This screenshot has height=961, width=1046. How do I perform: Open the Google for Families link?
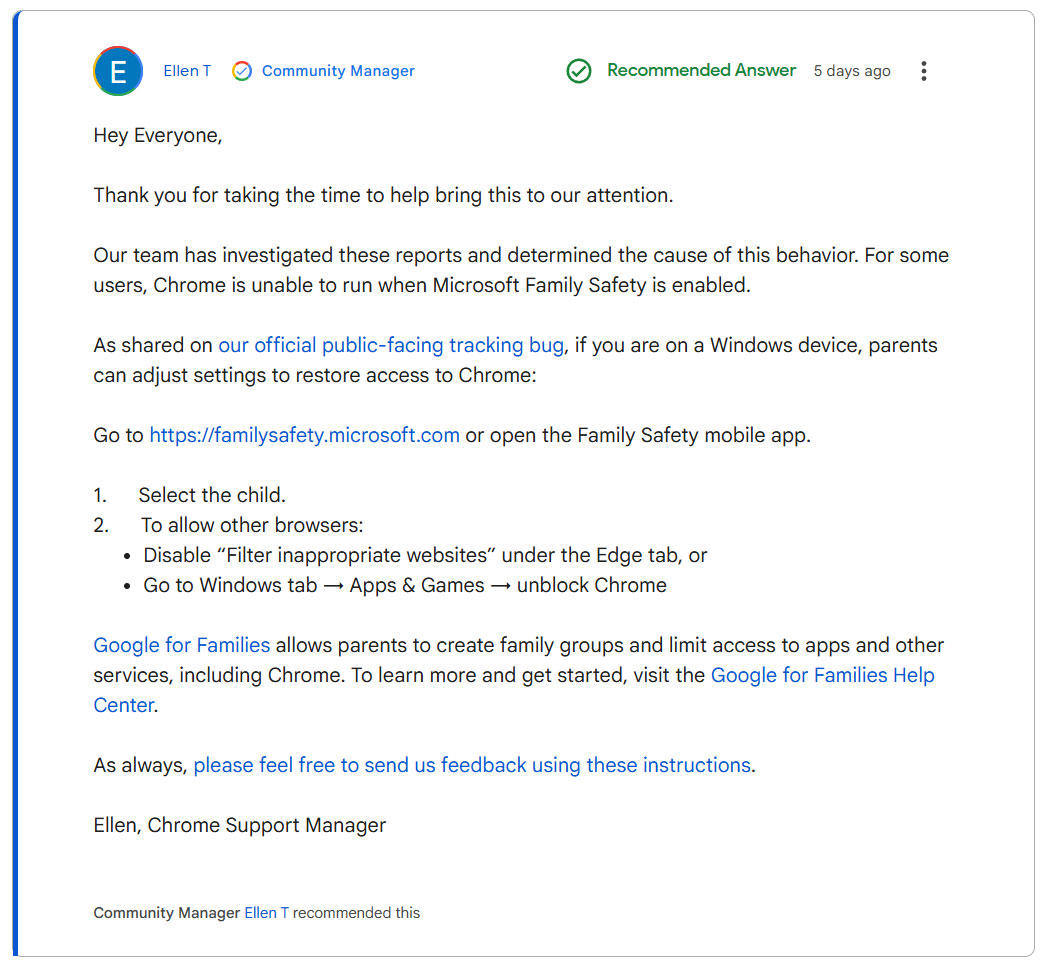pyautogui.click(x=181, y=645)
